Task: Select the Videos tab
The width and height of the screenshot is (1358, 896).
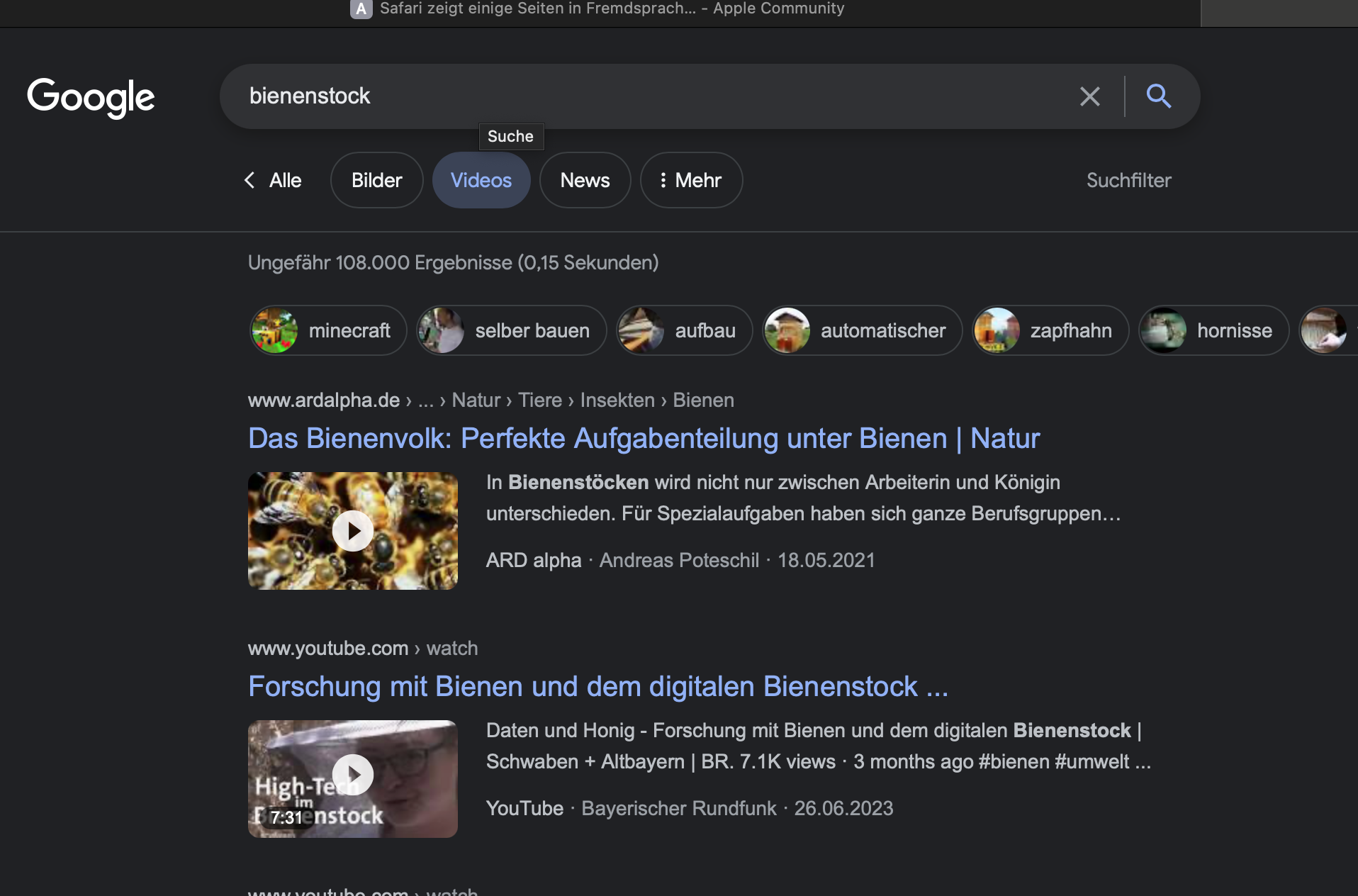Action: 481,180
